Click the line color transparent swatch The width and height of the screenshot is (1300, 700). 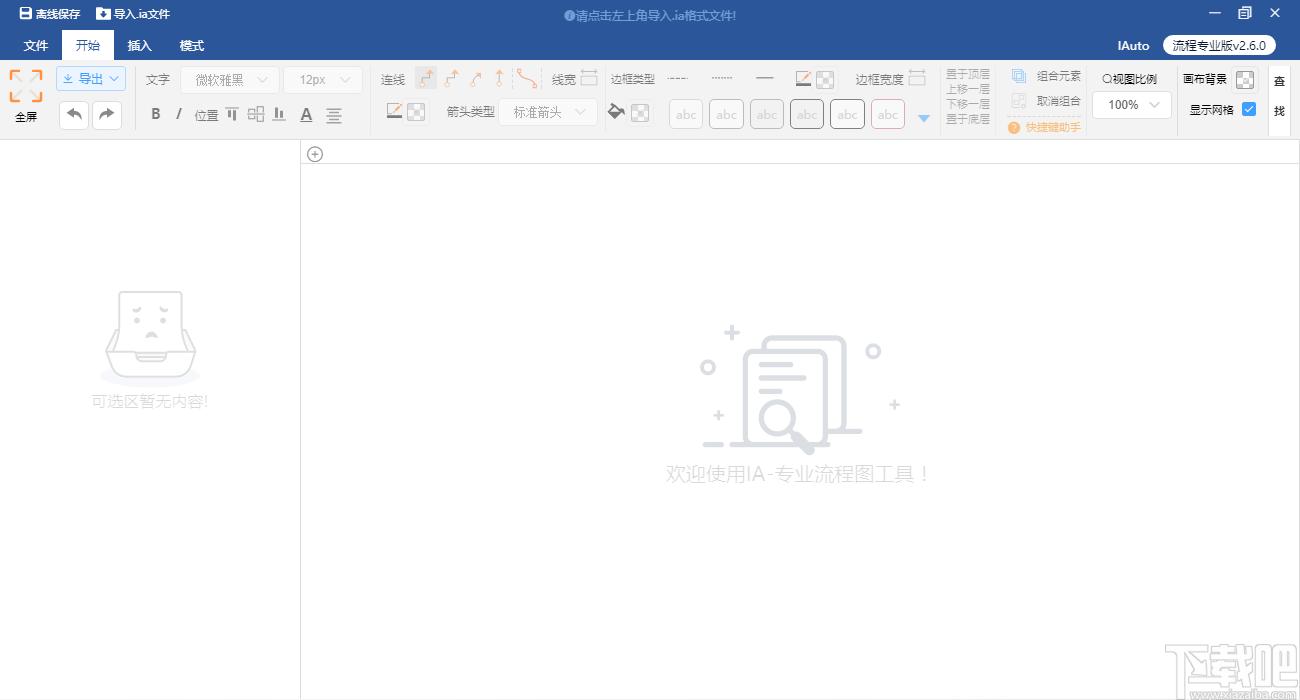coord(416,112)
